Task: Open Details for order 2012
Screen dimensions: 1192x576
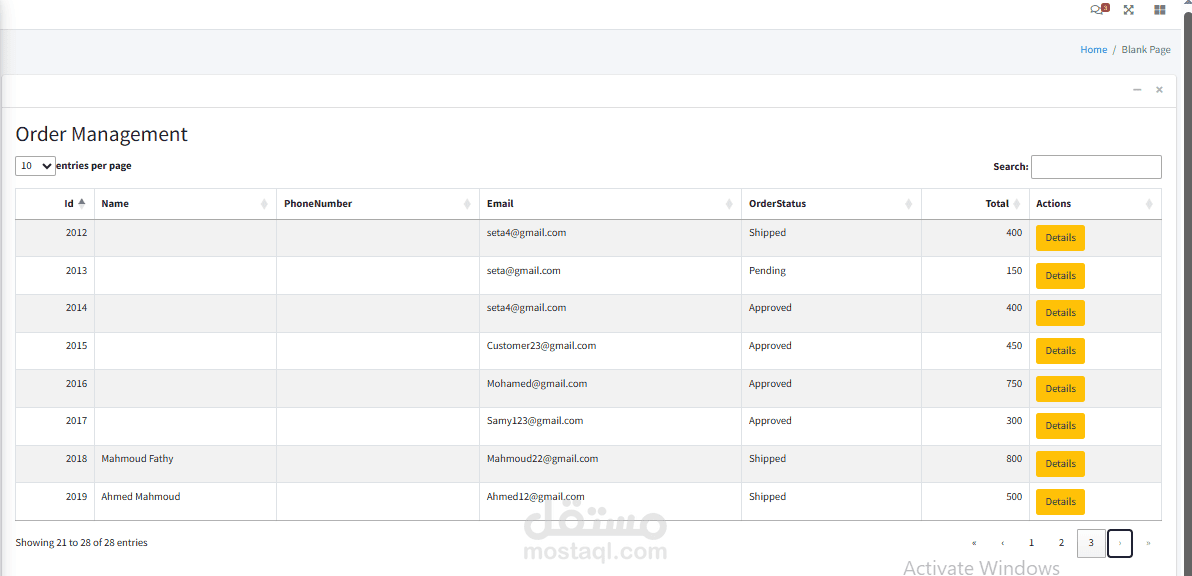Action: 1060,238
